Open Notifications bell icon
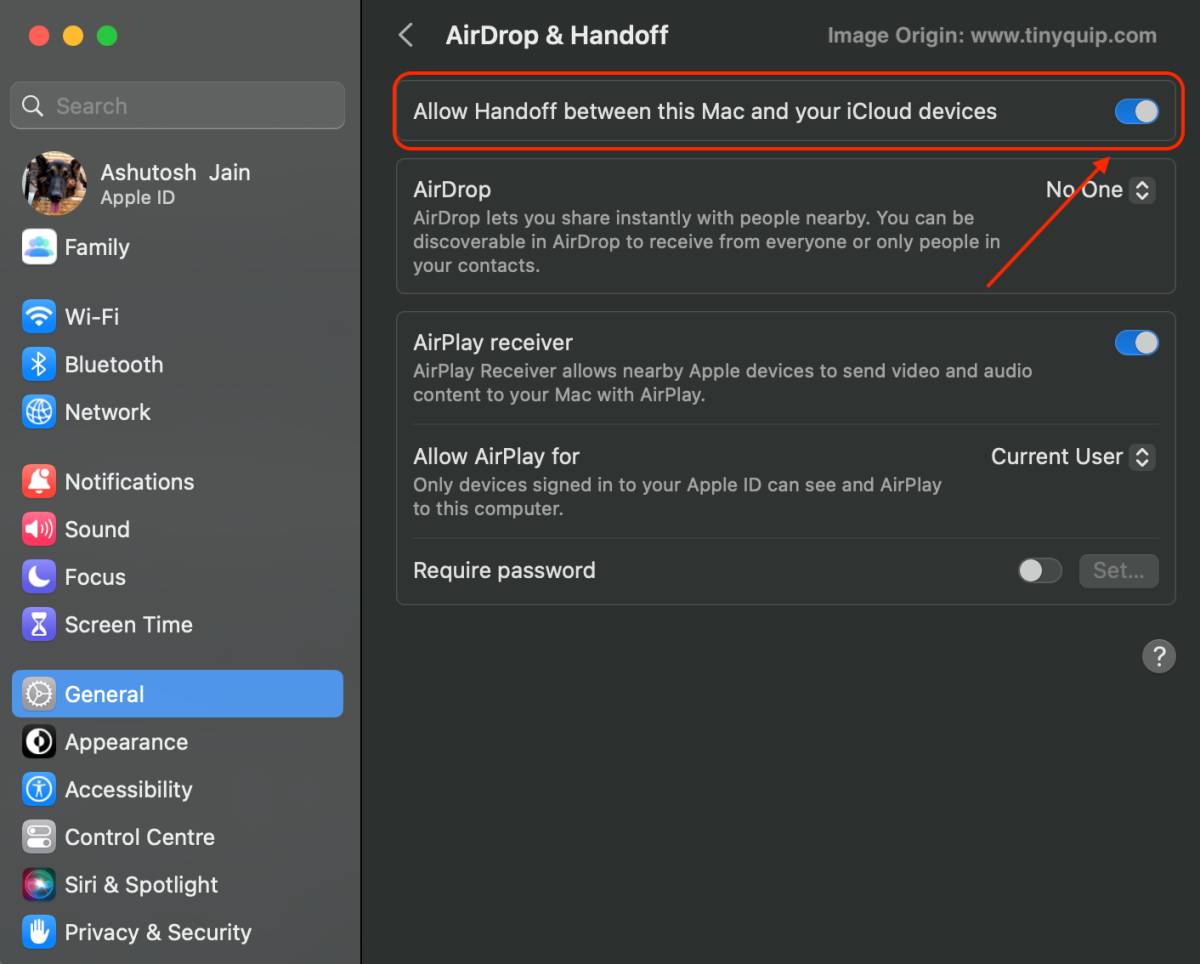The height and width of the screenshot is (964, 1200). [39, 482]
